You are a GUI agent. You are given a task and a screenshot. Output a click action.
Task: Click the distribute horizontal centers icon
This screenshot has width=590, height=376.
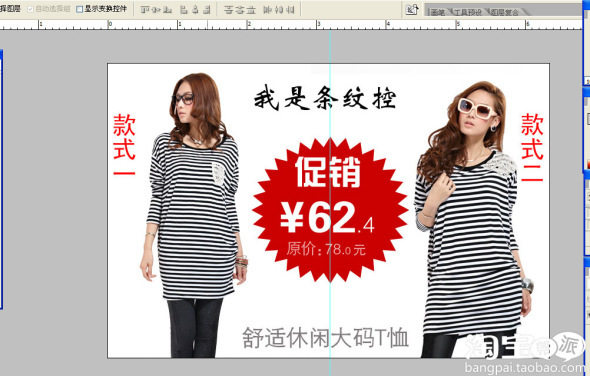[279, 10]
